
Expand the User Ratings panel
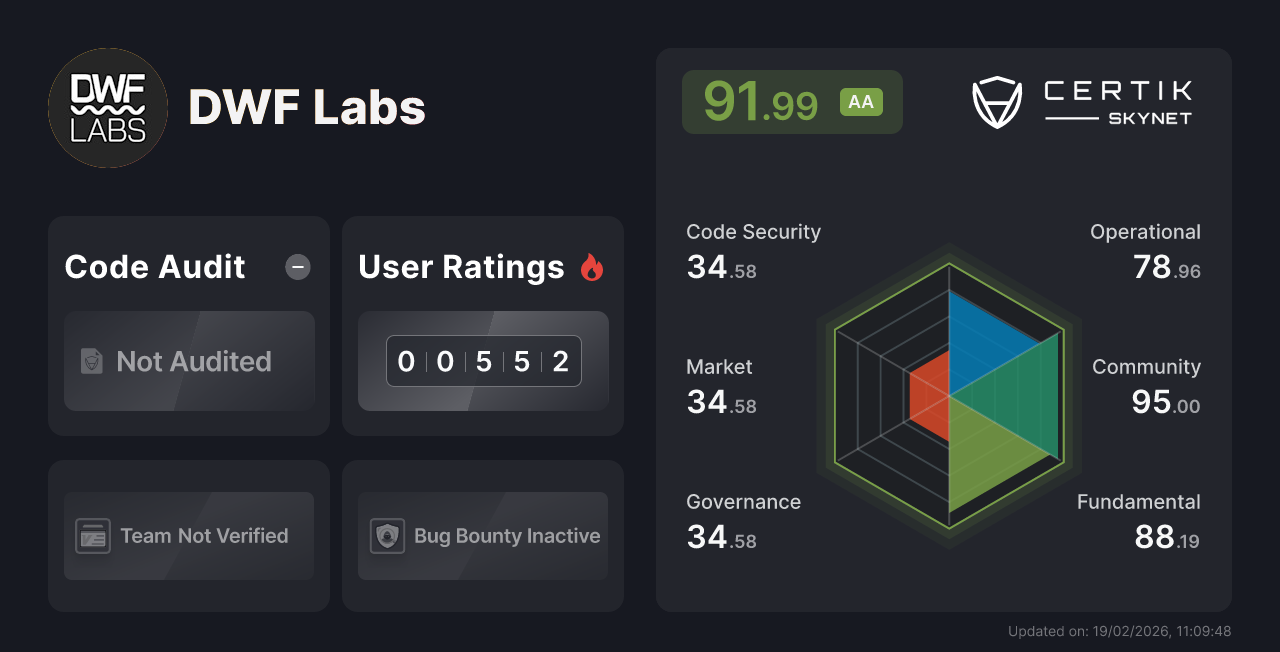[483, 326]
